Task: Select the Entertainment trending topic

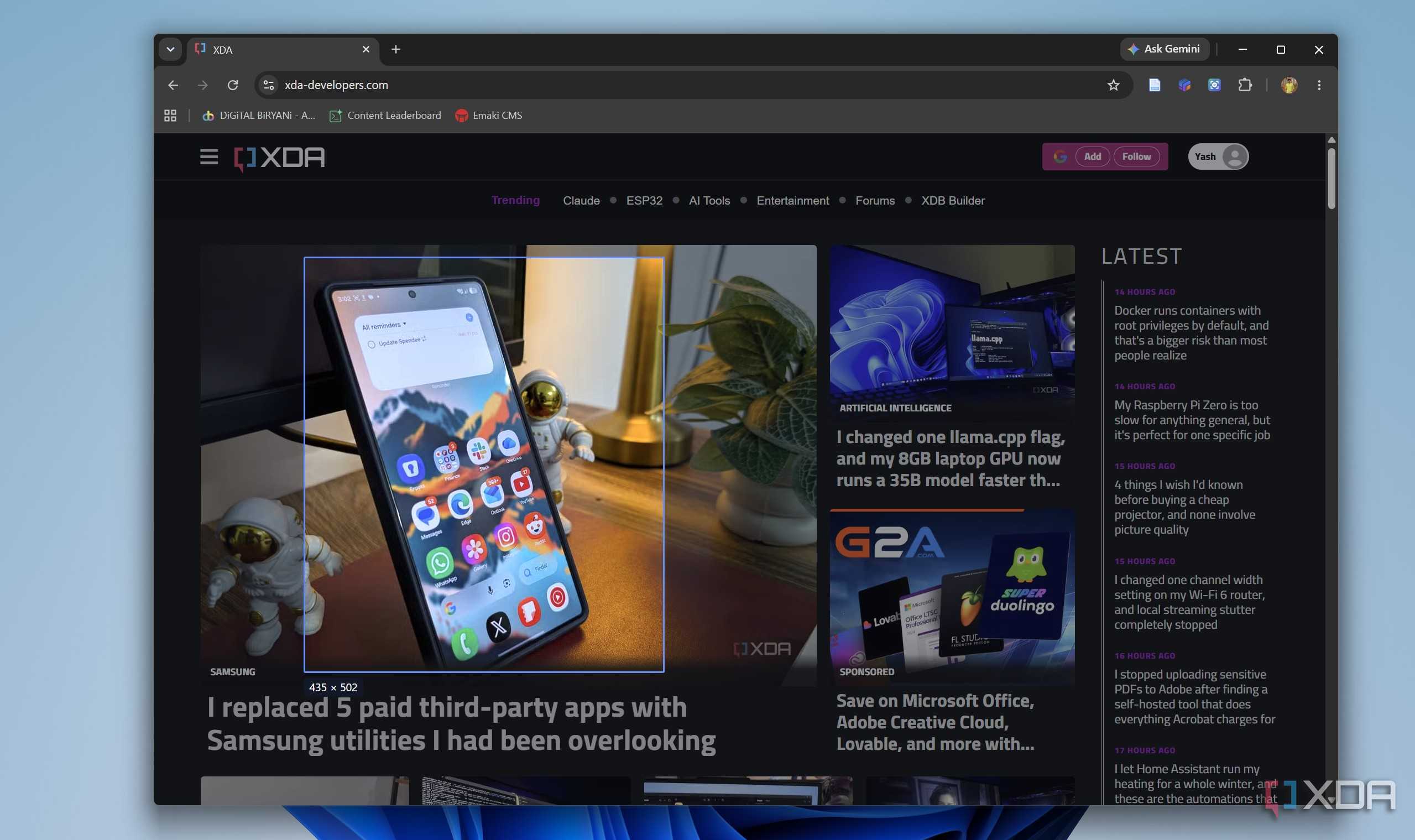Action: 792,200
